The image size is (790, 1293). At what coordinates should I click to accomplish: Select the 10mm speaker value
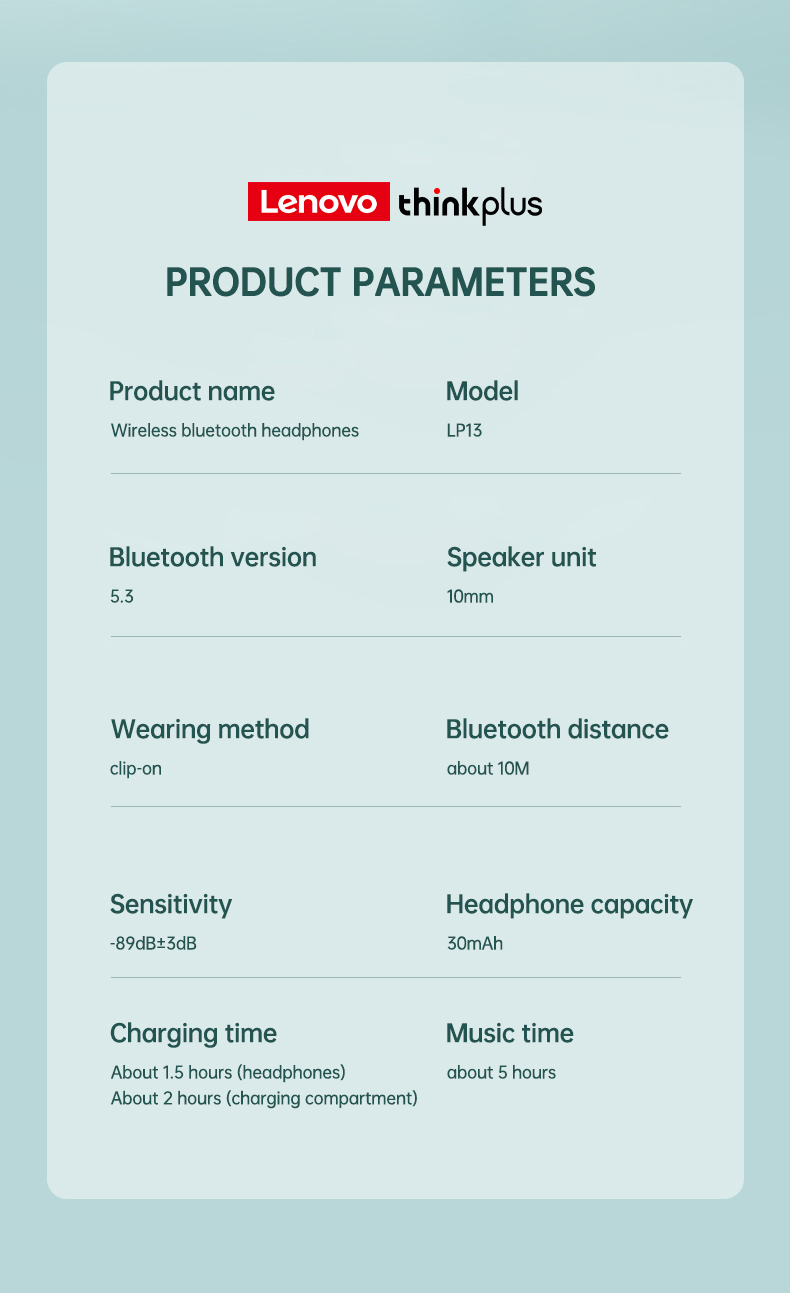[470, 597]
